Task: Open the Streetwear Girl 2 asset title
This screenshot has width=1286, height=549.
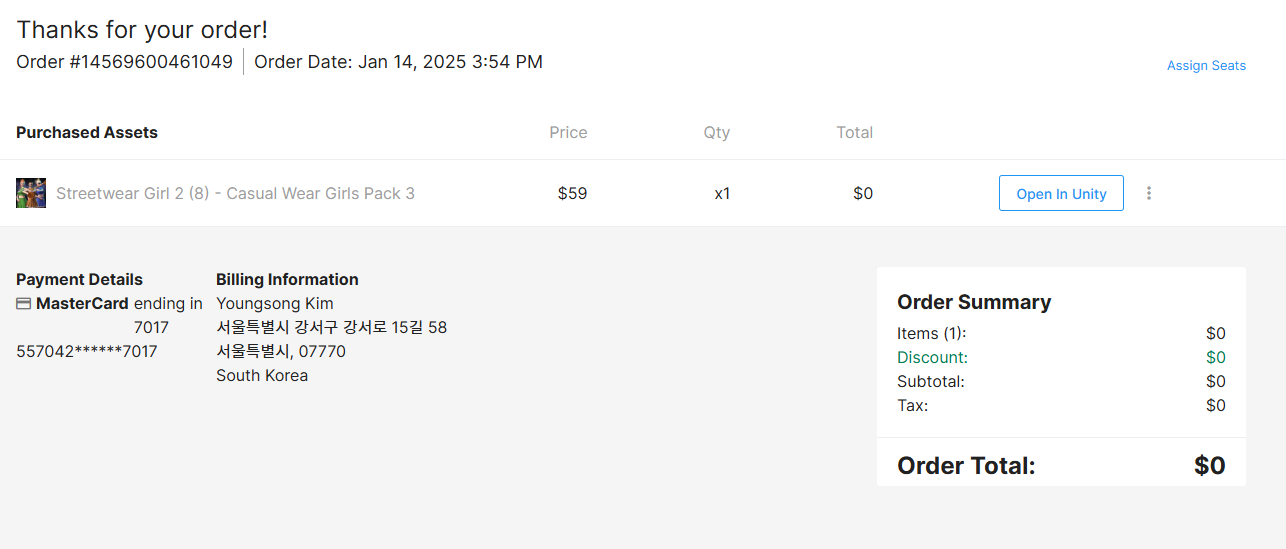Action: [x=235, y=194]
